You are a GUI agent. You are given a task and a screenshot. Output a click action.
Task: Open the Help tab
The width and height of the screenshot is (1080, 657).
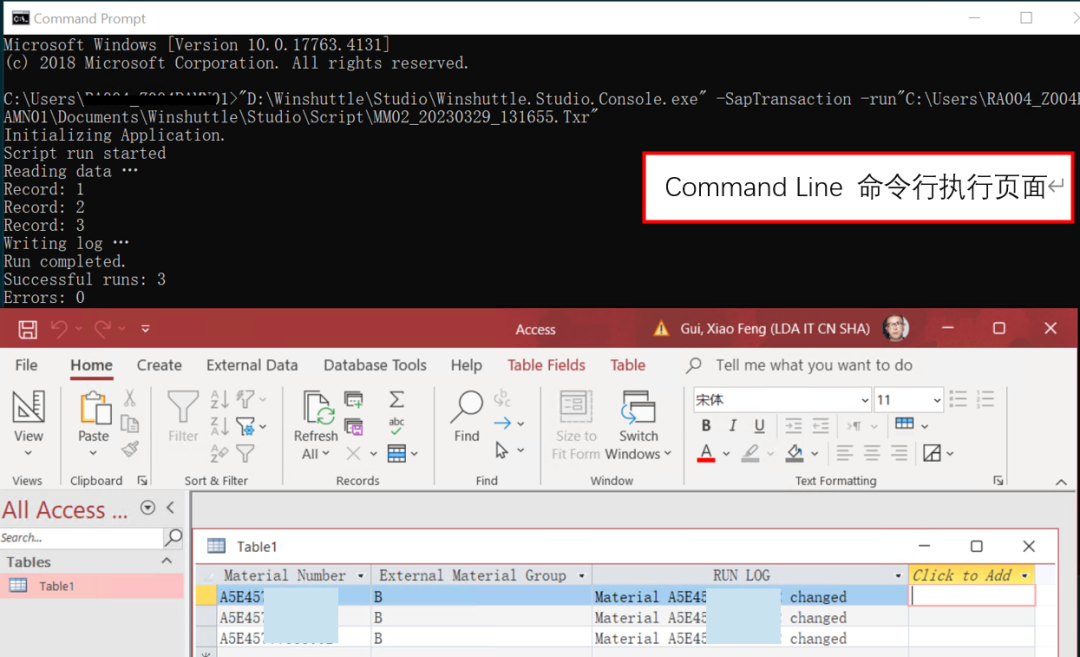coord(466,365)
